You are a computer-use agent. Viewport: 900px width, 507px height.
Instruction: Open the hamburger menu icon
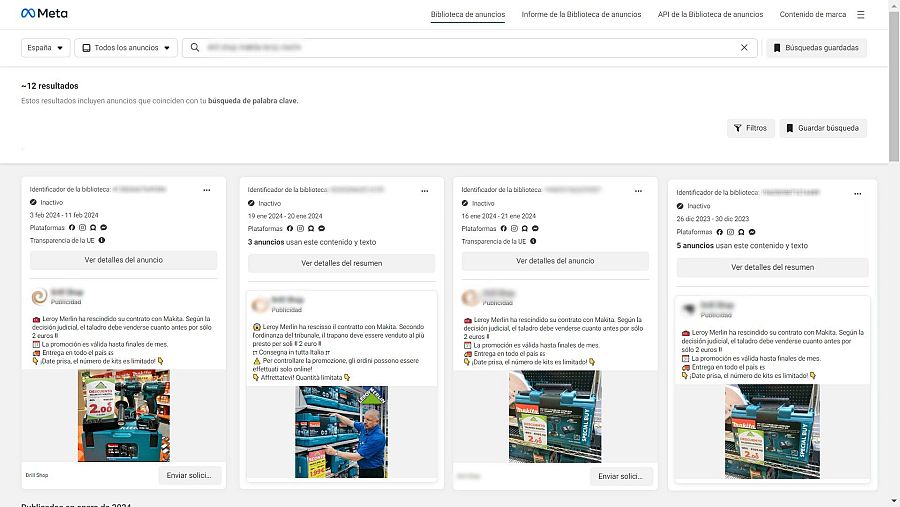tap(860, 14)
